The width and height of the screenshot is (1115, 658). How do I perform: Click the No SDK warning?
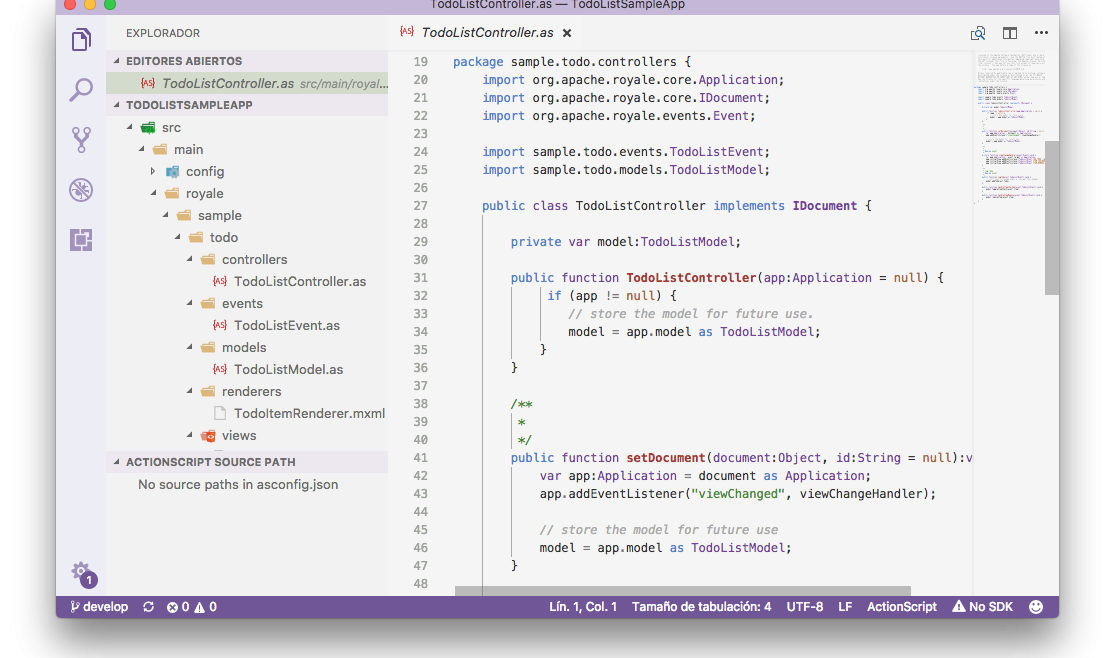(x=982, y=607)
